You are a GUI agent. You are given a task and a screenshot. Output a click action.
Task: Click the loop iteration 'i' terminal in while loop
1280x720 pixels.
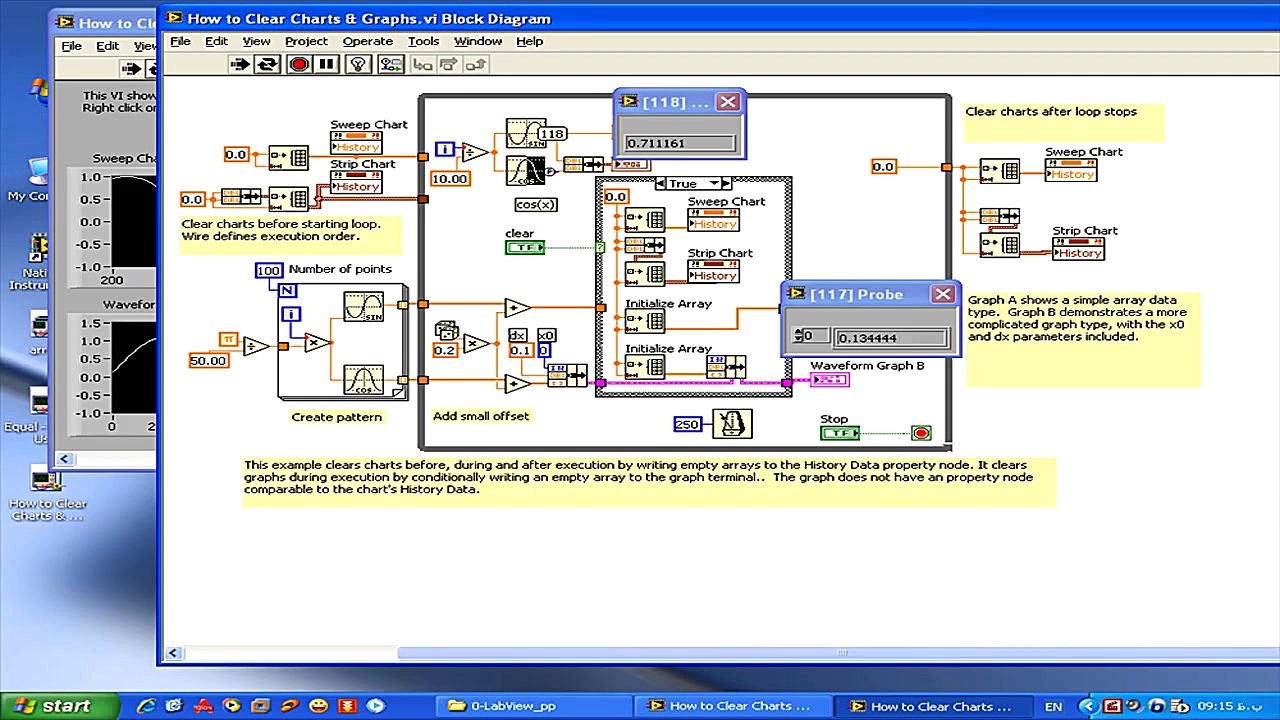tap(444, 149)
